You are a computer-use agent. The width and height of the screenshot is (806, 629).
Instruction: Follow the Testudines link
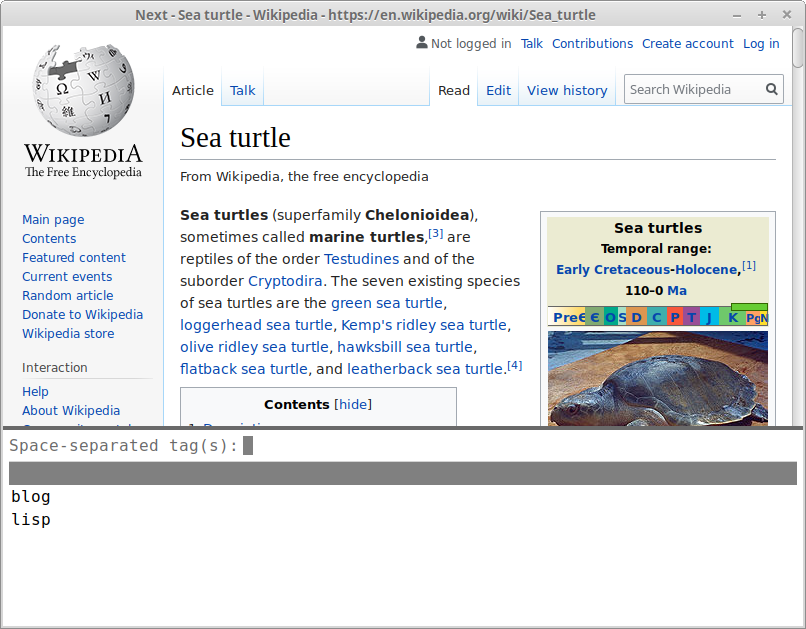point(361,258)
